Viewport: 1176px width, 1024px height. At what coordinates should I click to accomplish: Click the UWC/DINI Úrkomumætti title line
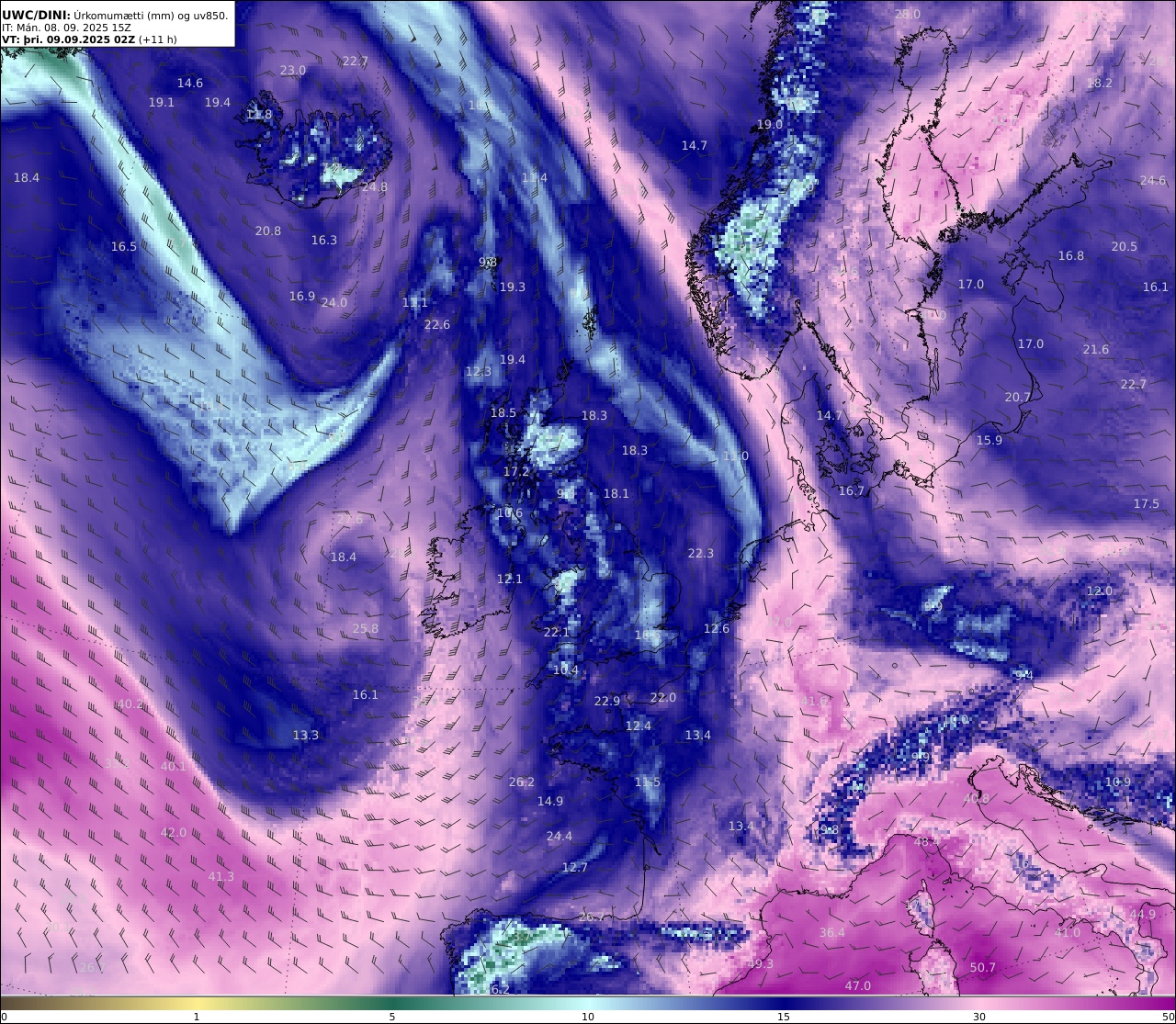115,15
